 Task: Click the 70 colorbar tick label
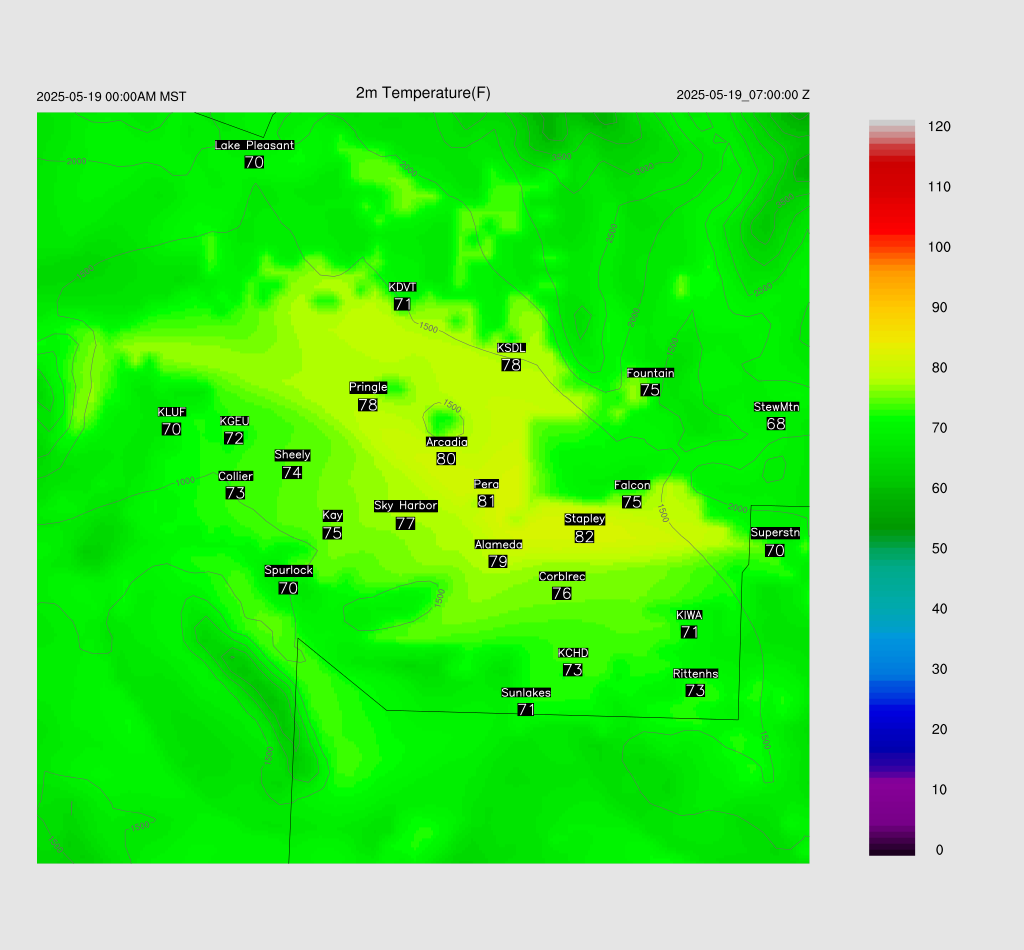click(939, 428)
